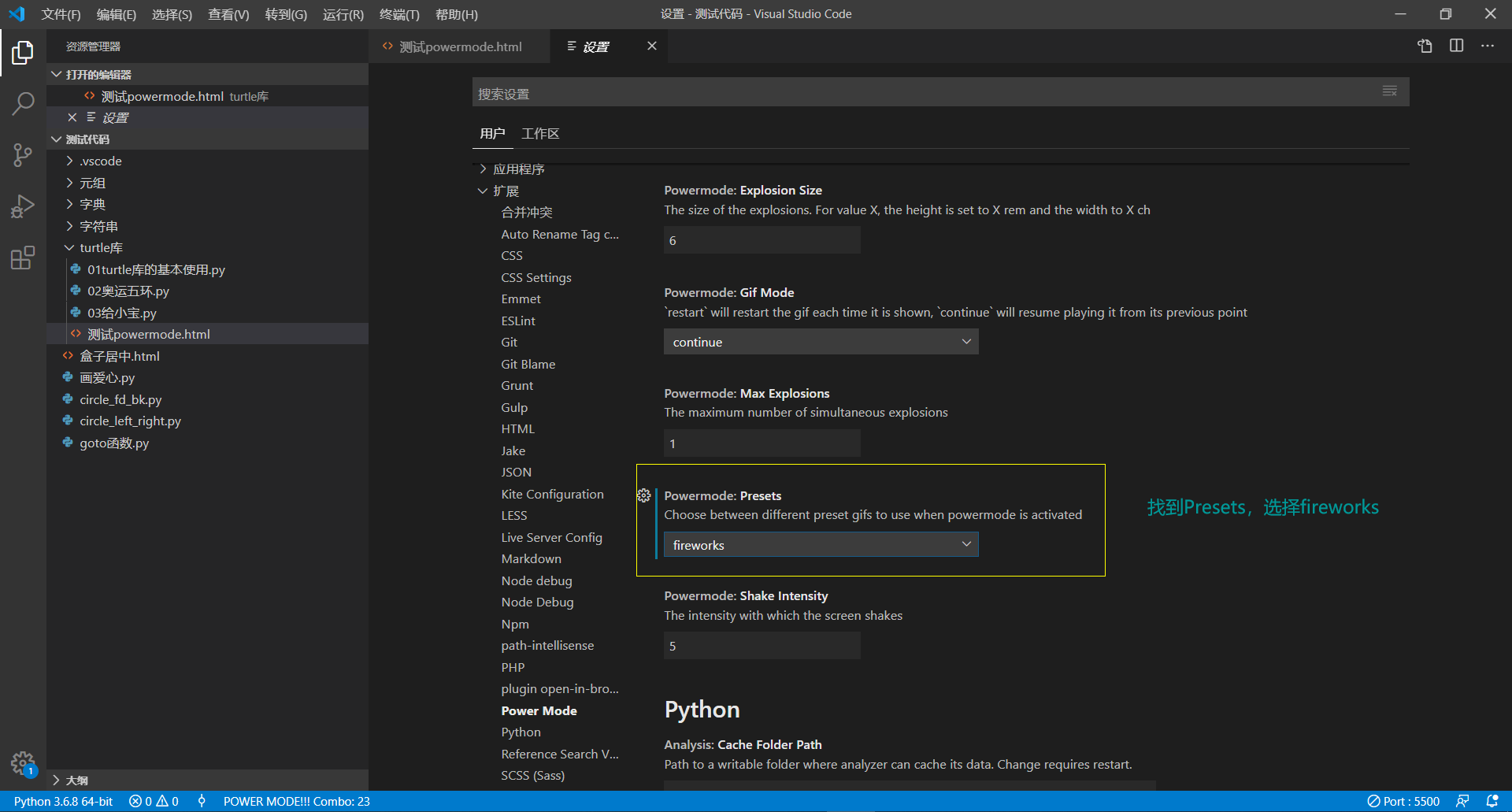Select 用户 settings tab

coord(492,134)
